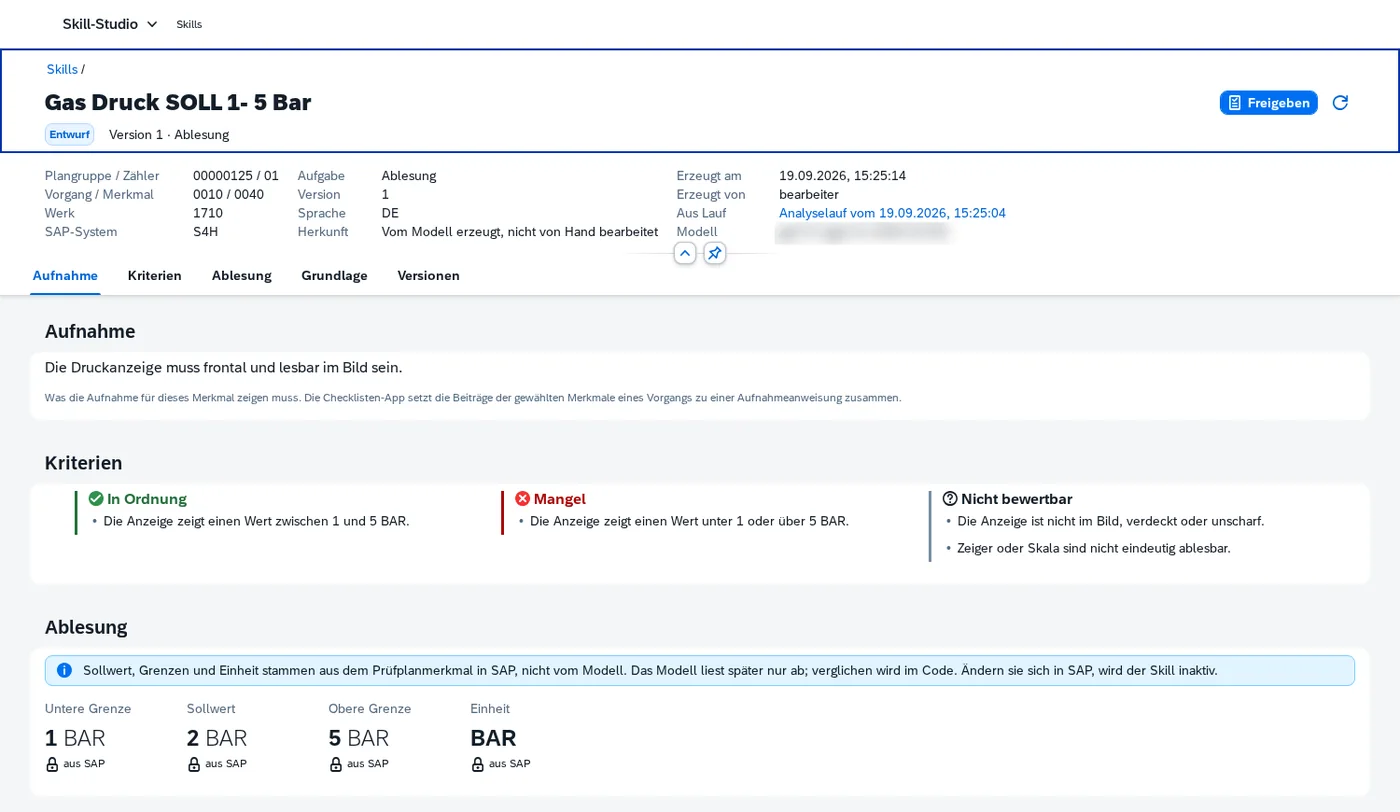Viewport: 1400px width, 812px height.
Task: Click the Obere Grenze value 5 BAR
Action: (x=359, y=738)
